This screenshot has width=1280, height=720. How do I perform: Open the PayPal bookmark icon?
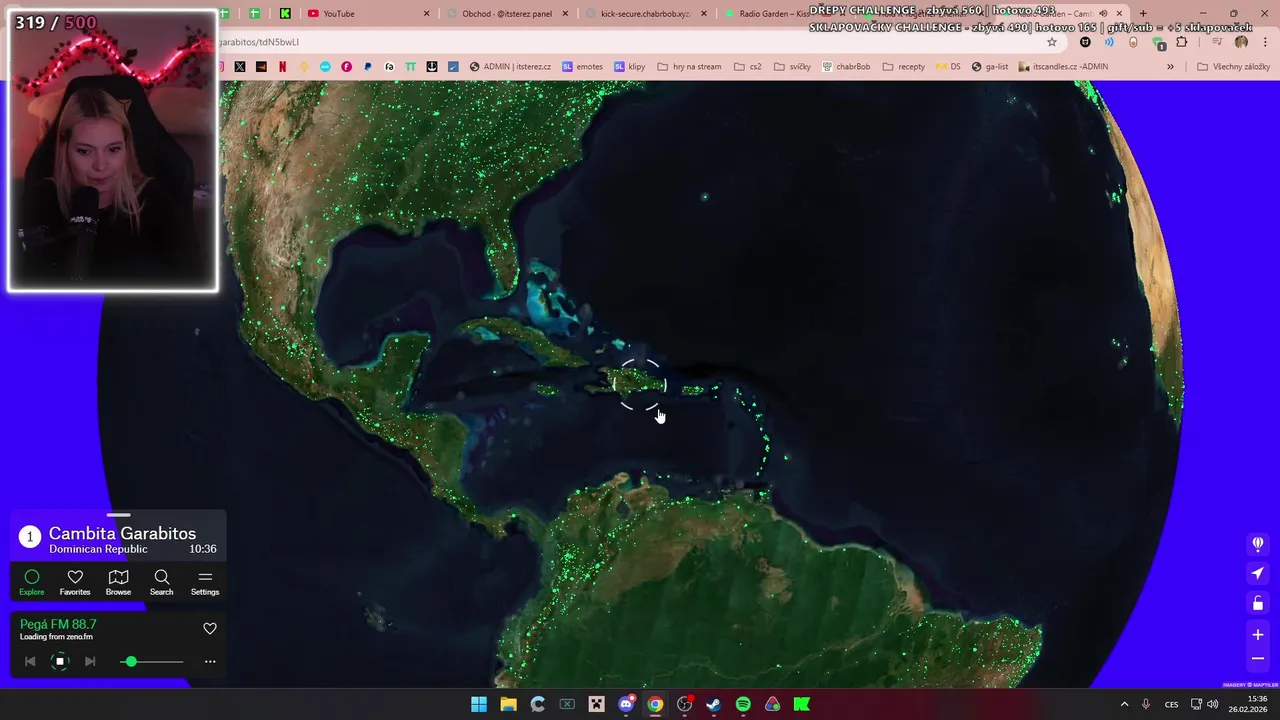368,67
